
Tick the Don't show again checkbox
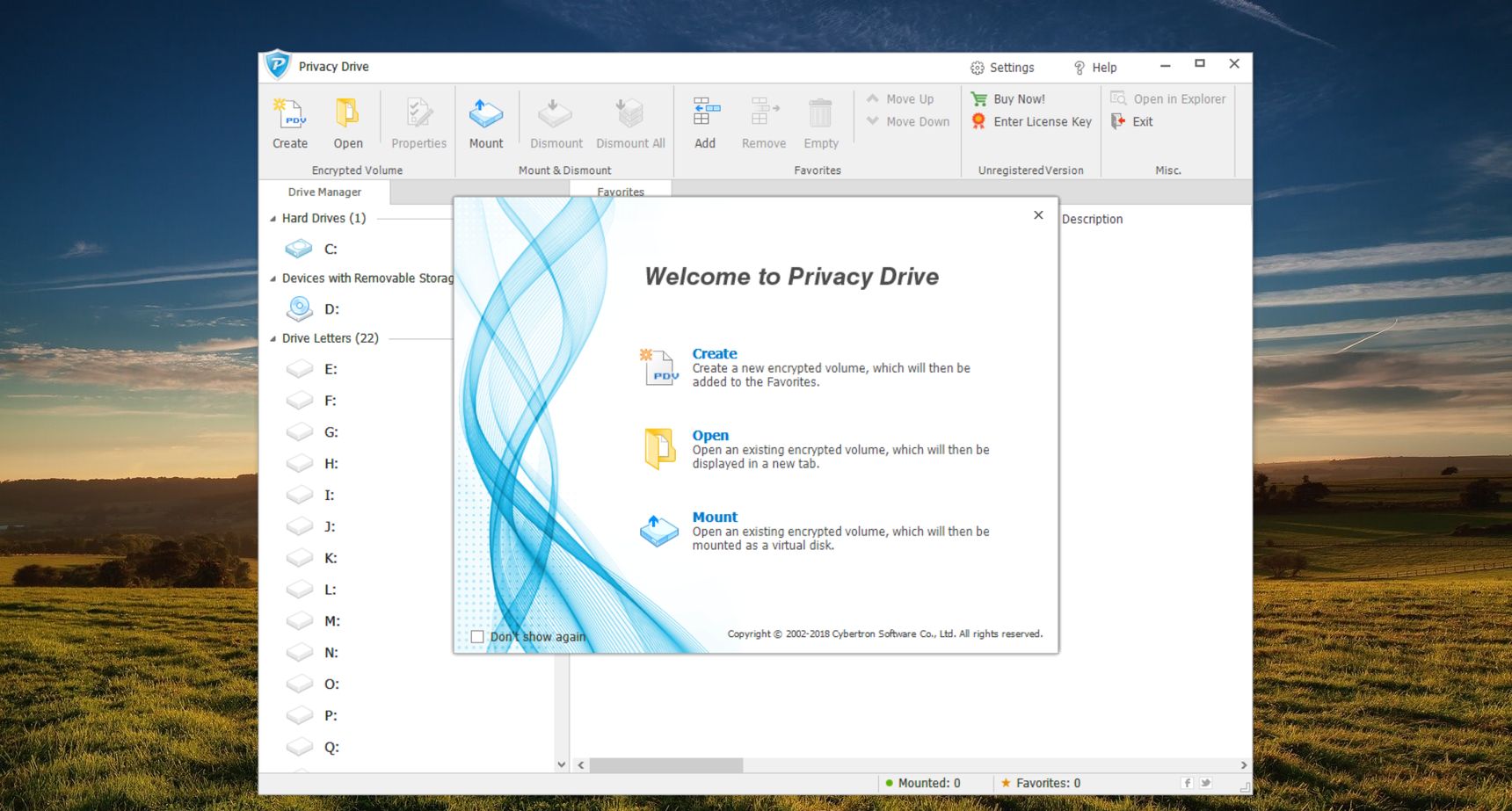[x=477, y=637]
